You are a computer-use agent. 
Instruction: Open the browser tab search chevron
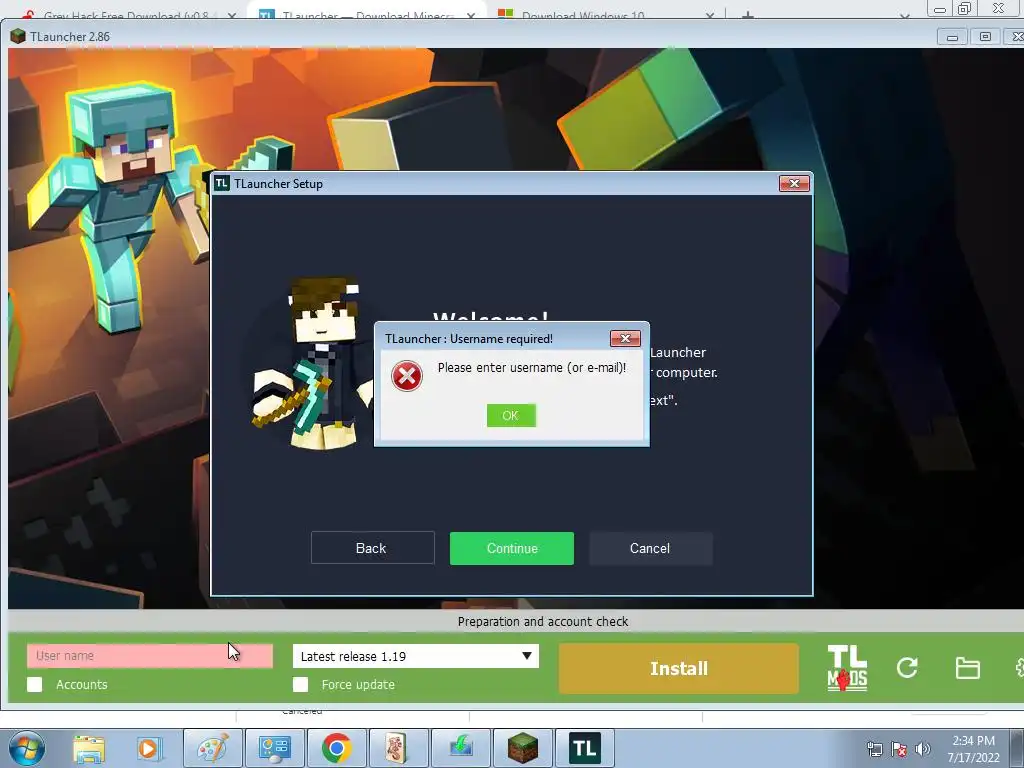click(x=904, y=15)
